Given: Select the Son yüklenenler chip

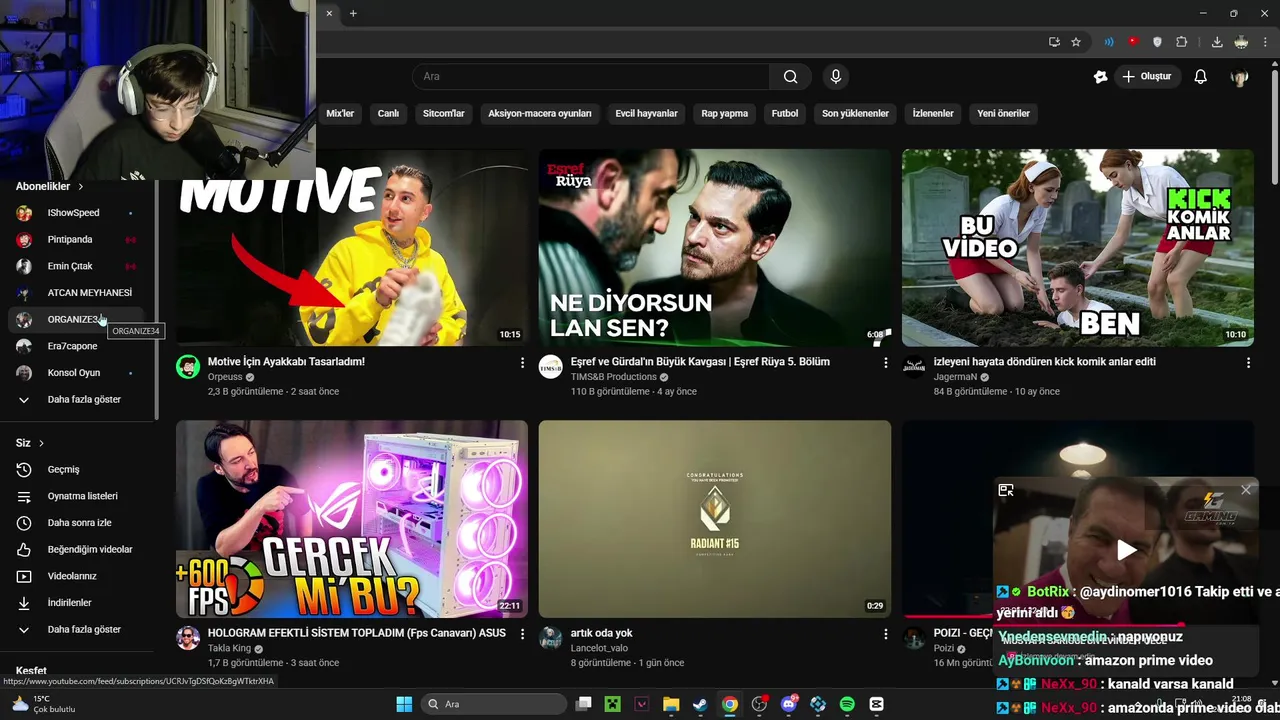Looking at the screenshot, I should click(x=855, y=113).
